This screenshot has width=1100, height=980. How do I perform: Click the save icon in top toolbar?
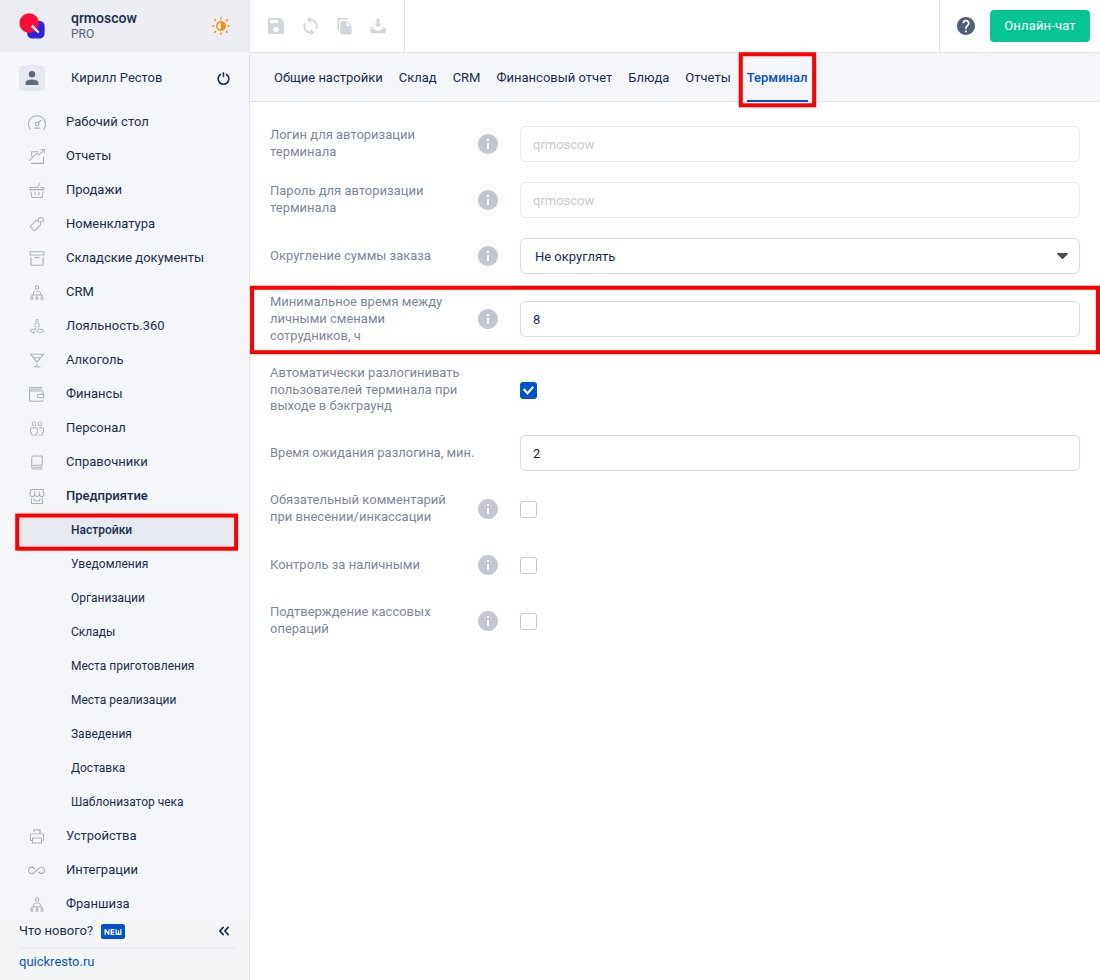coord(276,27)
